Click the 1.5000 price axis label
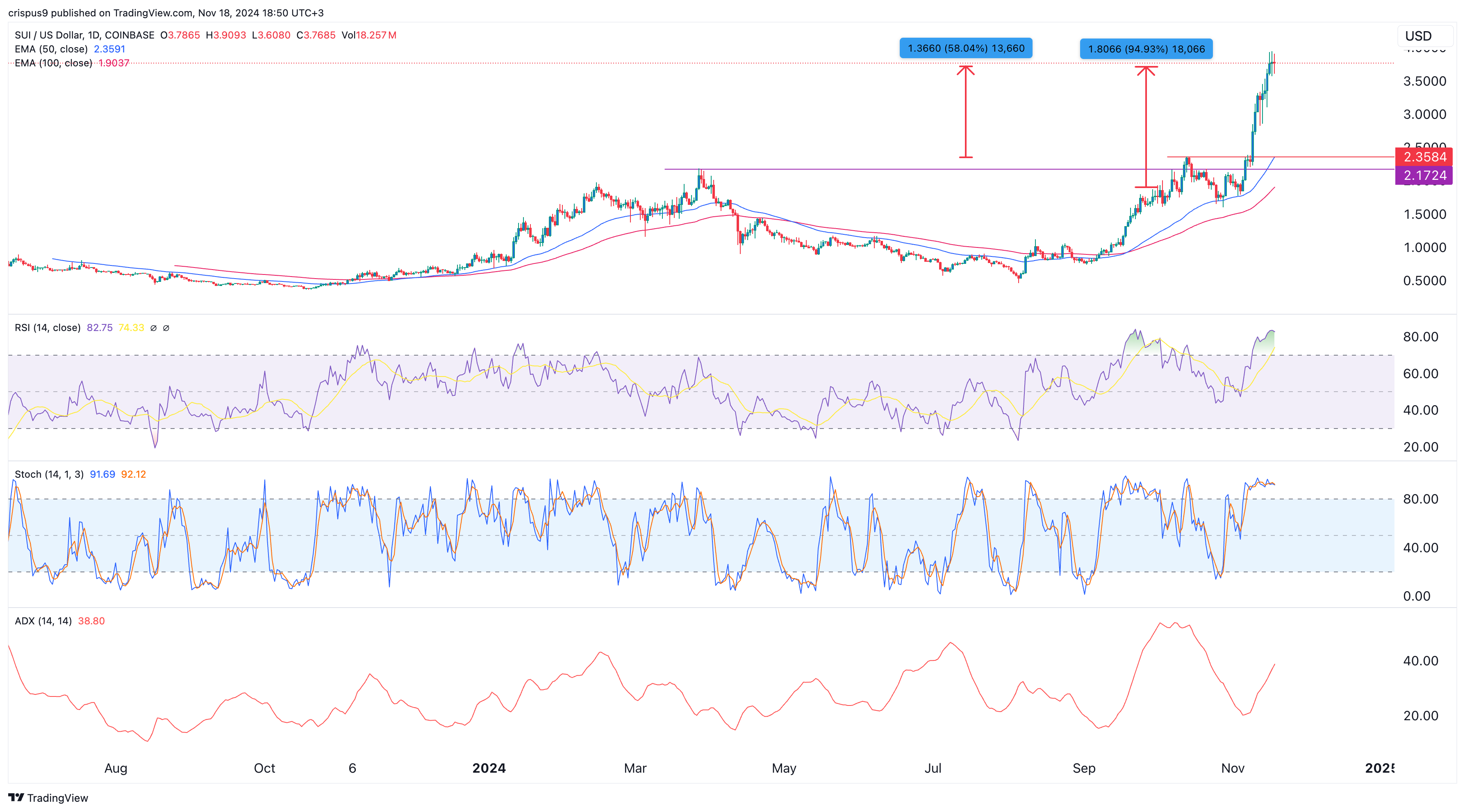1465x812 pixels. [x=1424, y=214]
